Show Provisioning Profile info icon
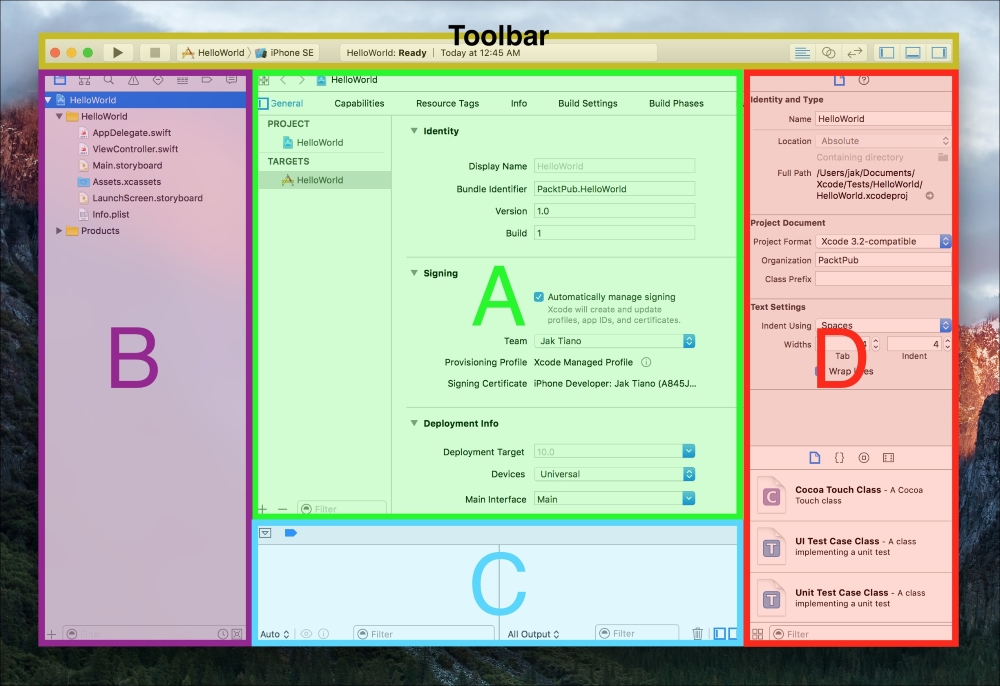The width and height of the screenshot is (1000, 686). pos(646,362)
